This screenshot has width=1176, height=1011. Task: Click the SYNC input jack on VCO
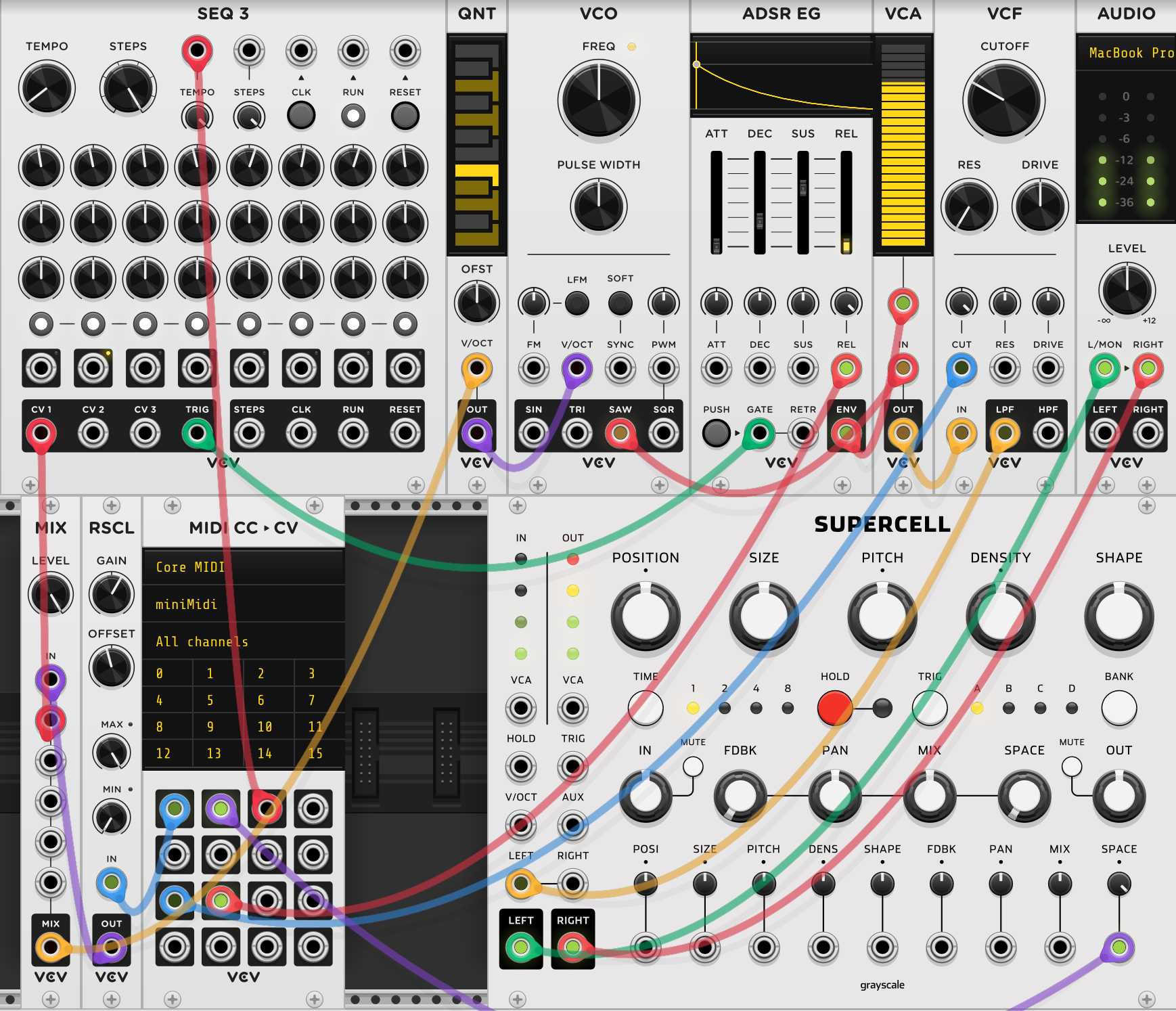620,369
